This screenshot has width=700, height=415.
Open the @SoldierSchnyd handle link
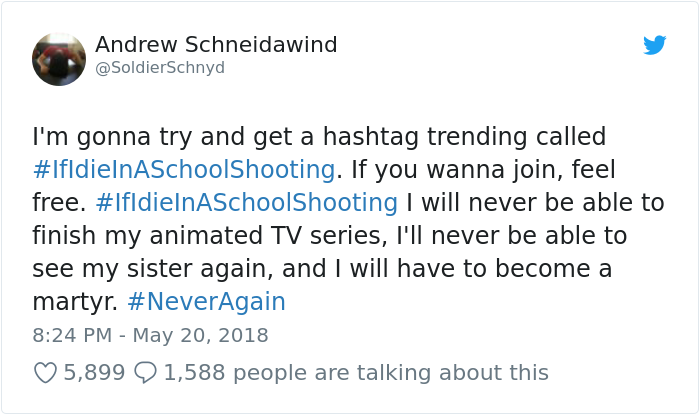(160, 68)
